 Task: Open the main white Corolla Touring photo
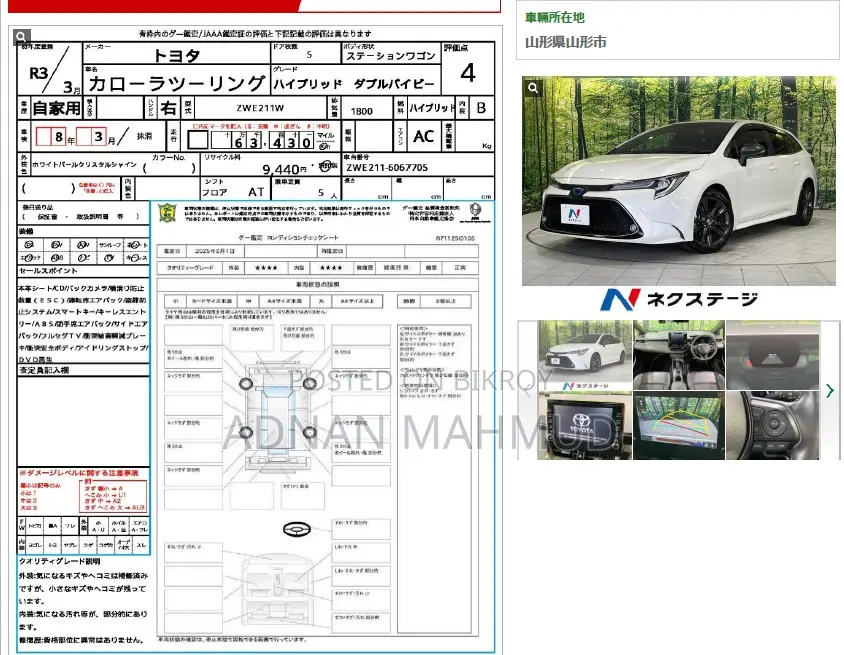[x=679, y=180]
